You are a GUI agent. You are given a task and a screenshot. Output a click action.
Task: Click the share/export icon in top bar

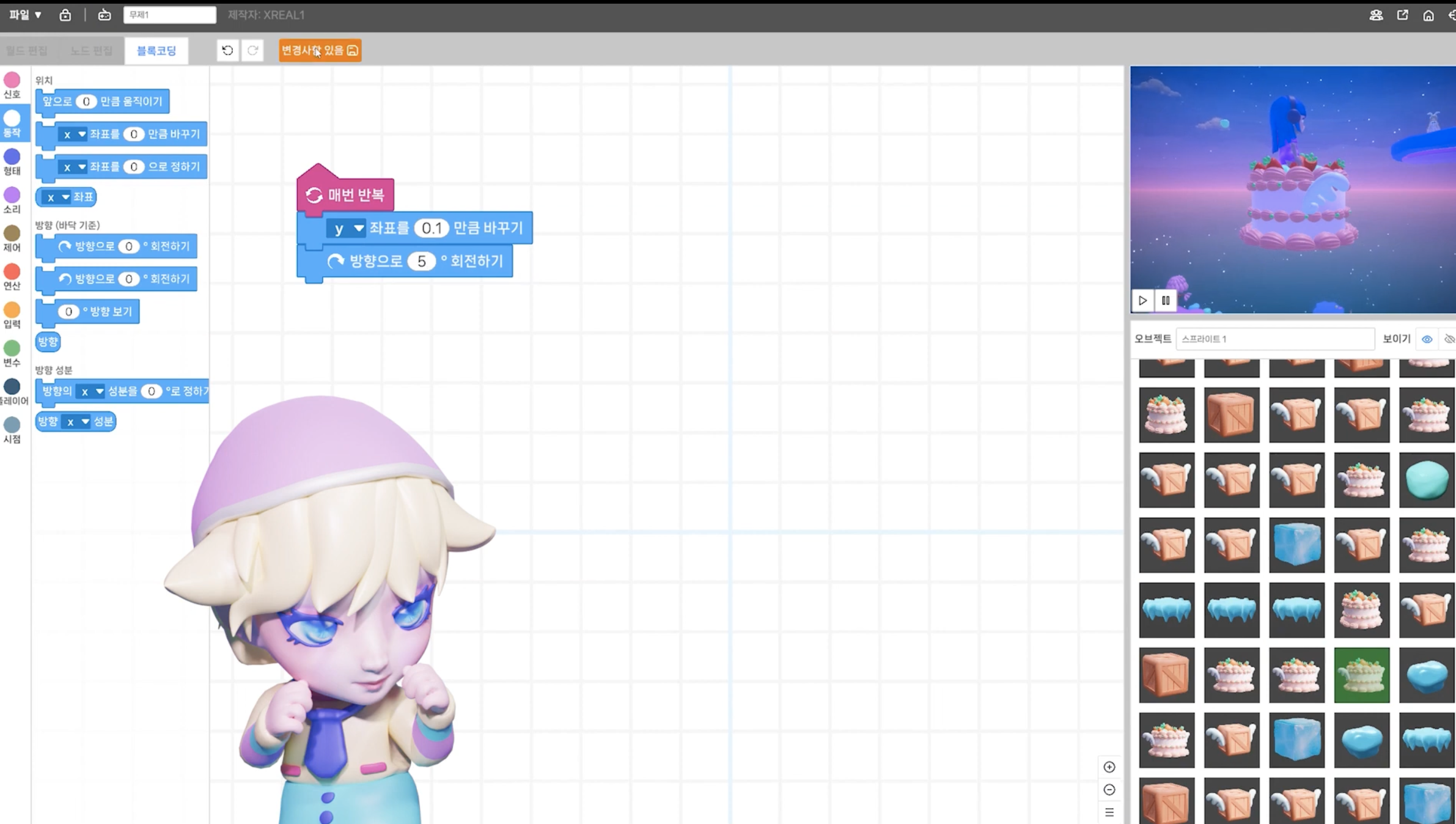pyautogui.click(x=1403, y=15)
